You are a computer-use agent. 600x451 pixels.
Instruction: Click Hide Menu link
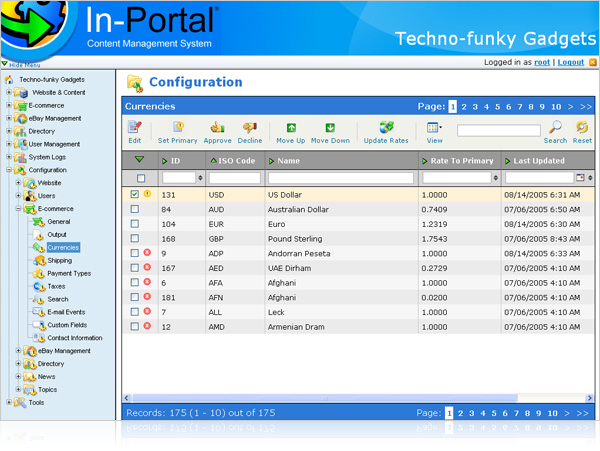click(x=24, y=65)
